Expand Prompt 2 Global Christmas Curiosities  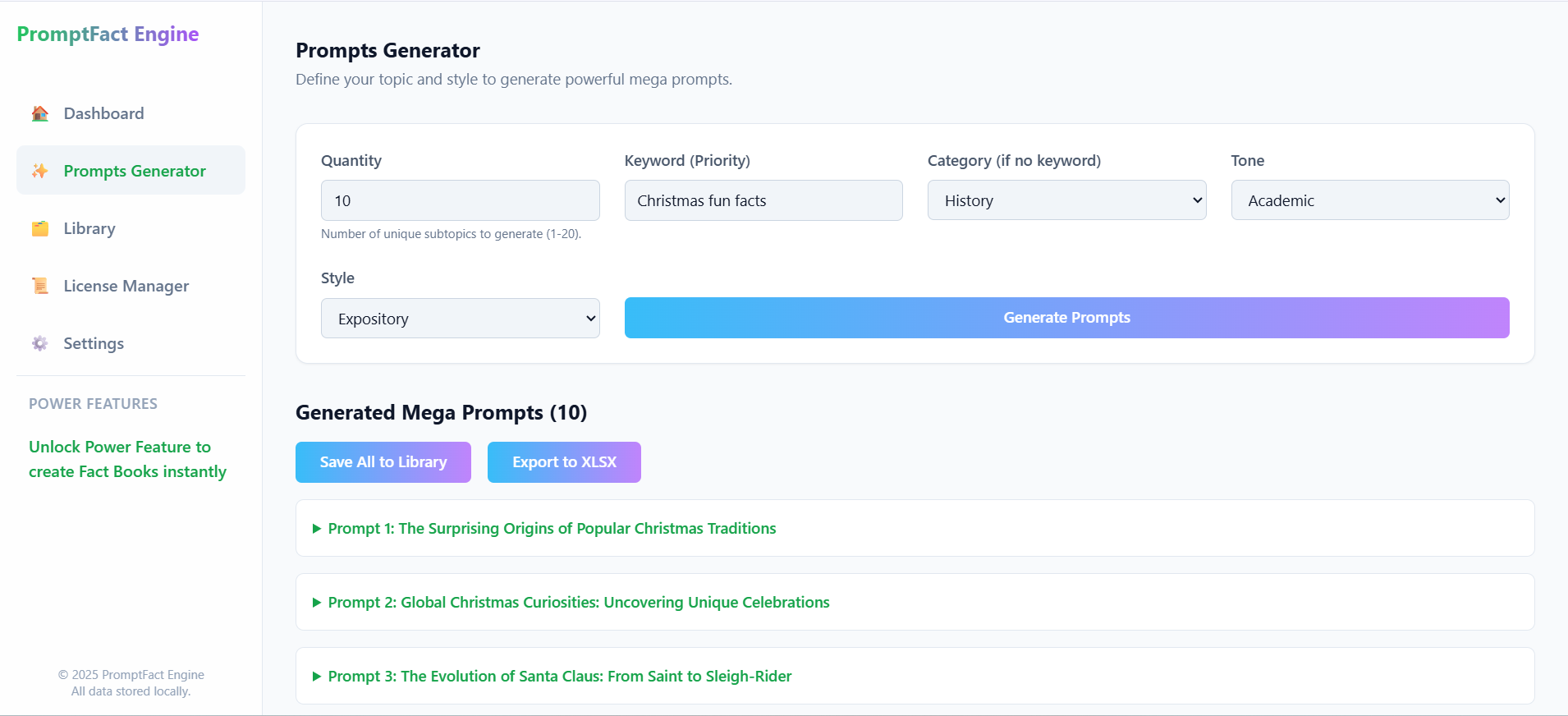578,603
